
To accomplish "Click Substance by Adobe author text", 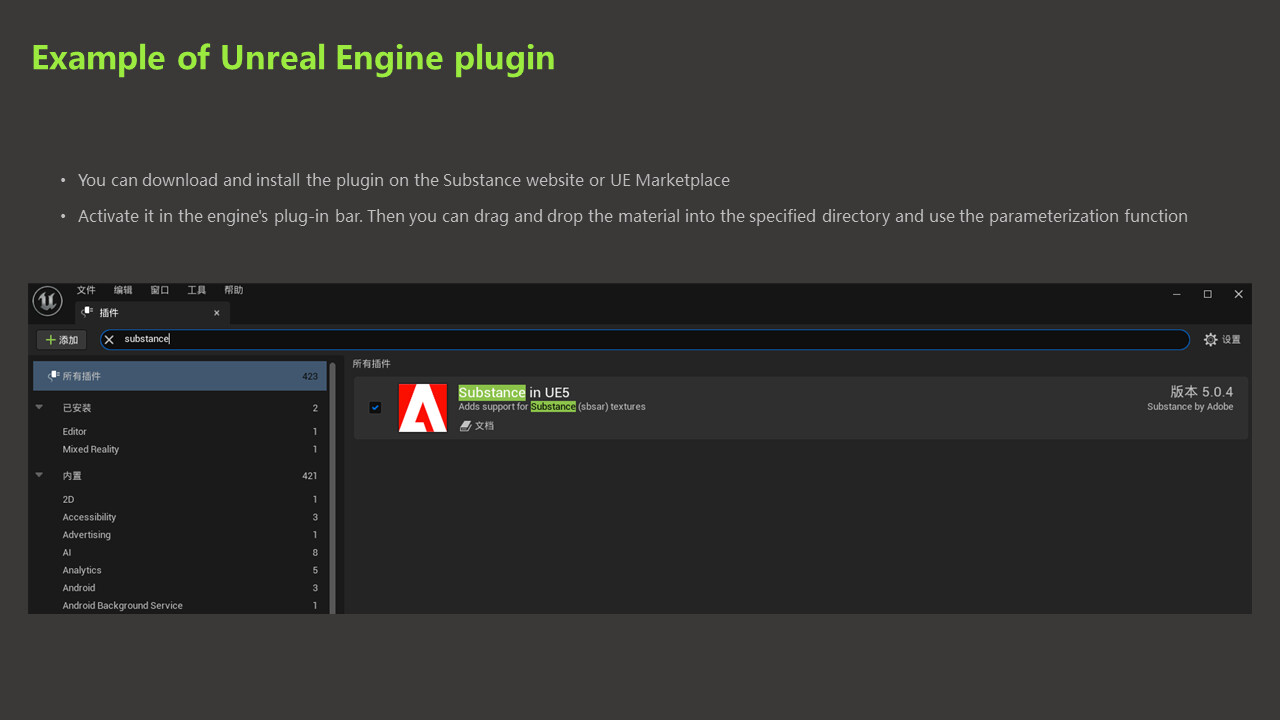I will [x=1190, y=407].
